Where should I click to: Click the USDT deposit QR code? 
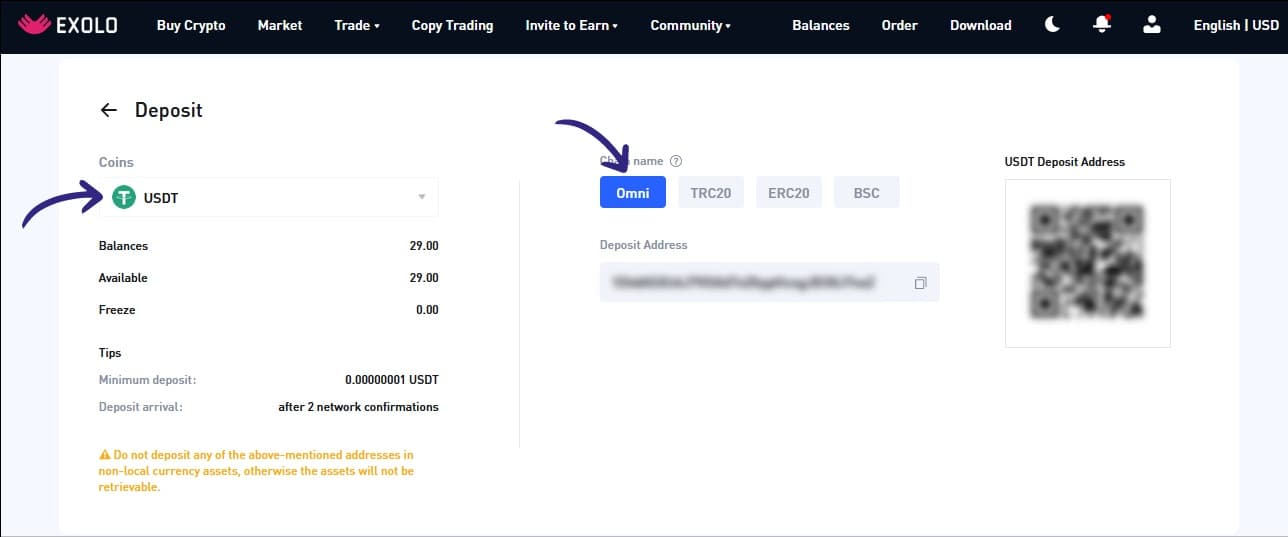[1088, 263]
